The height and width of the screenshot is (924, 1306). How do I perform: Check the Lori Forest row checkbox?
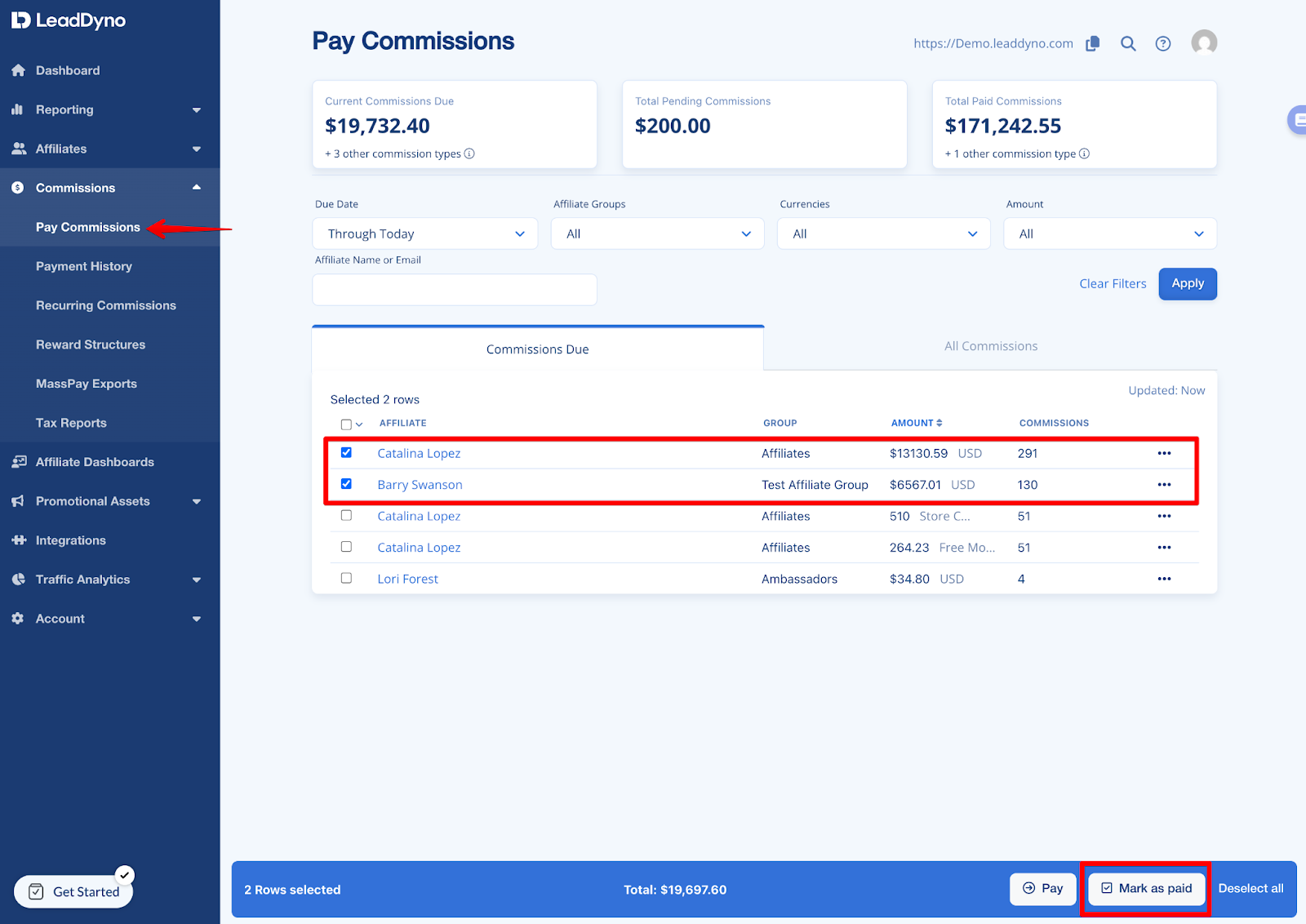click(346, 578)
